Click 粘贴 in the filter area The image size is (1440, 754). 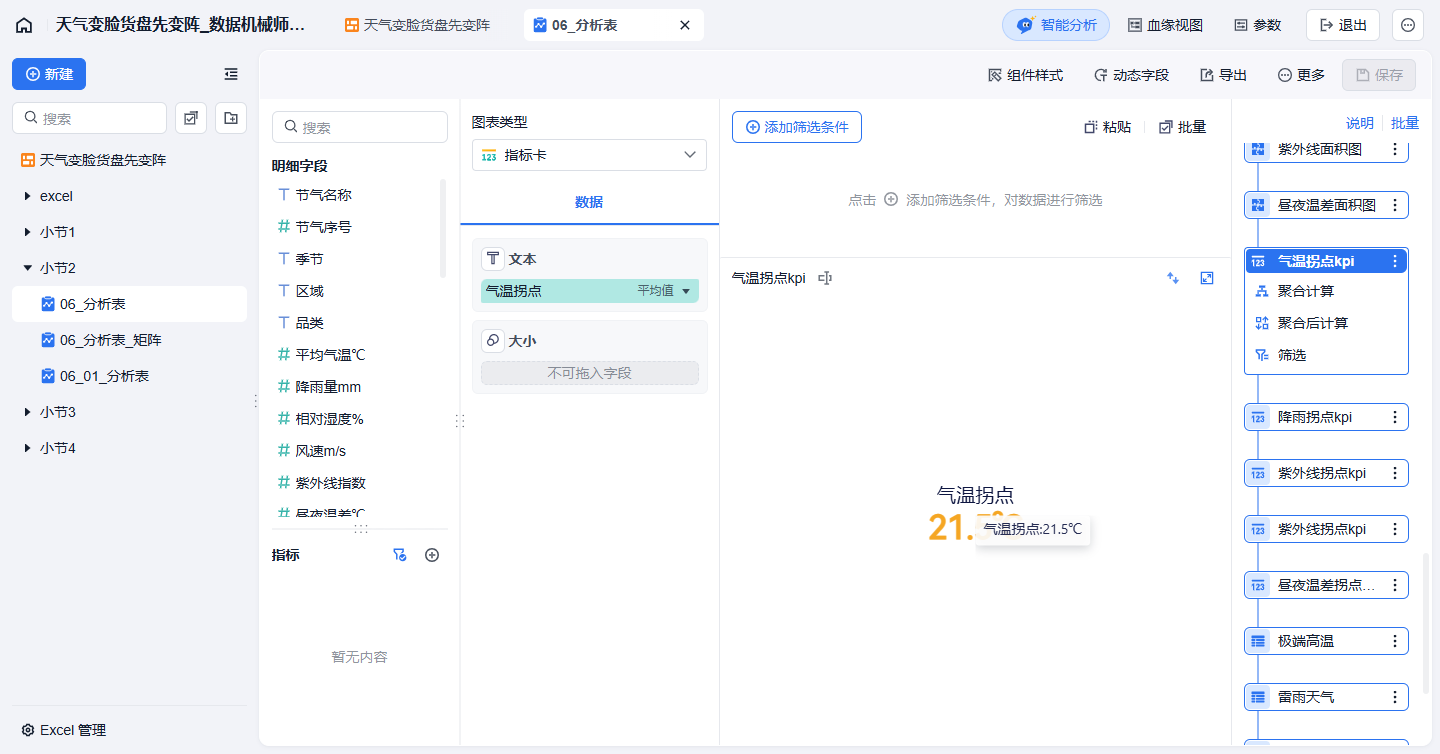tap(1108, 127)
